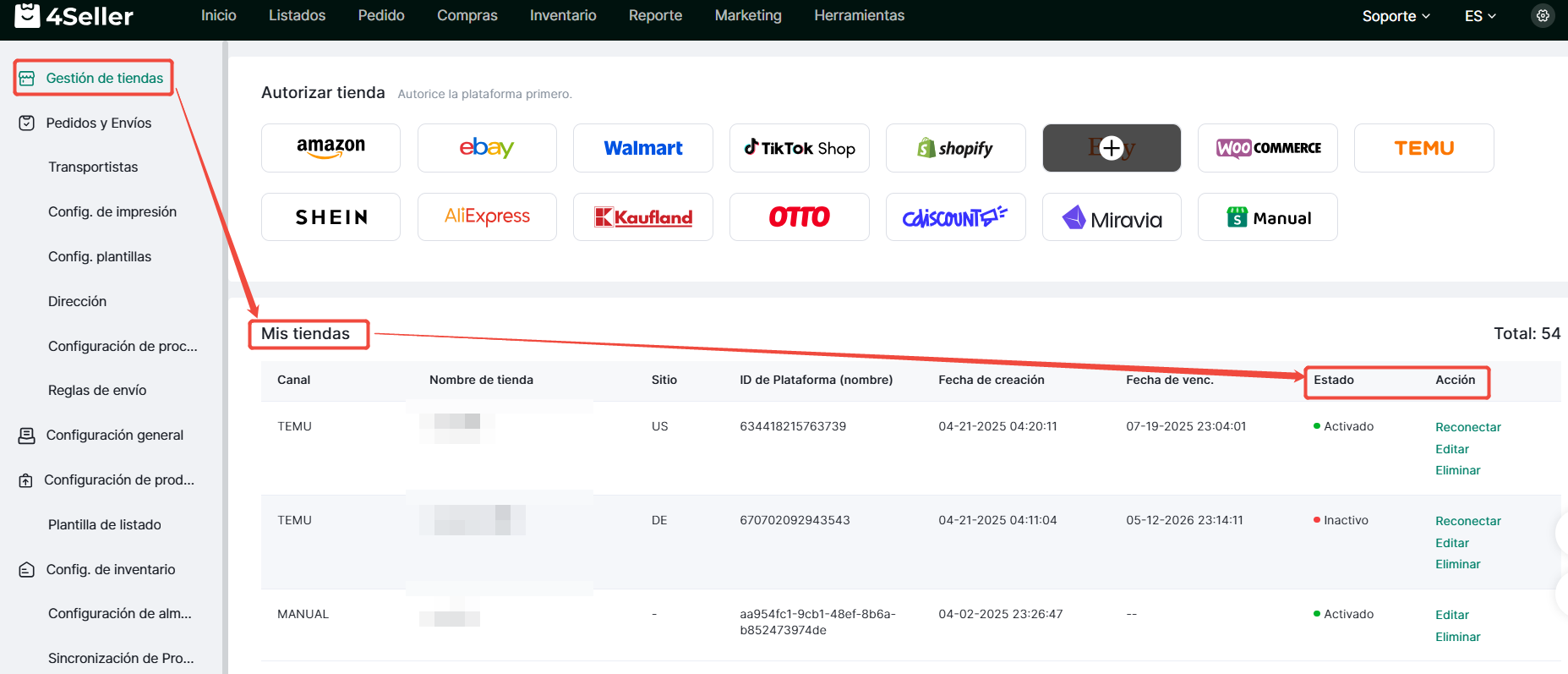
Task: Select Gestión de tiendas in sidebar
Action: tap(105, 78)
